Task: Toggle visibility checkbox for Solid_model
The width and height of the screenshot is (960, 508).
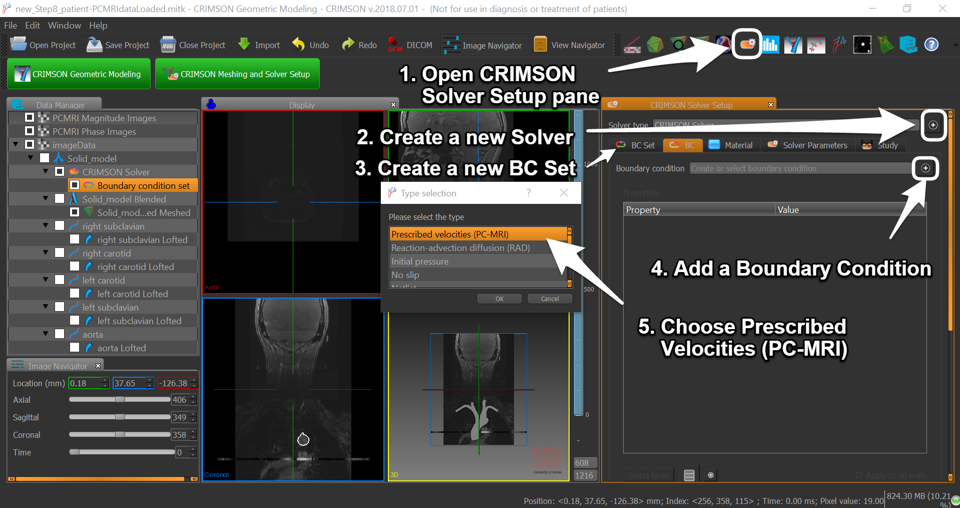Action: [44, 158]
